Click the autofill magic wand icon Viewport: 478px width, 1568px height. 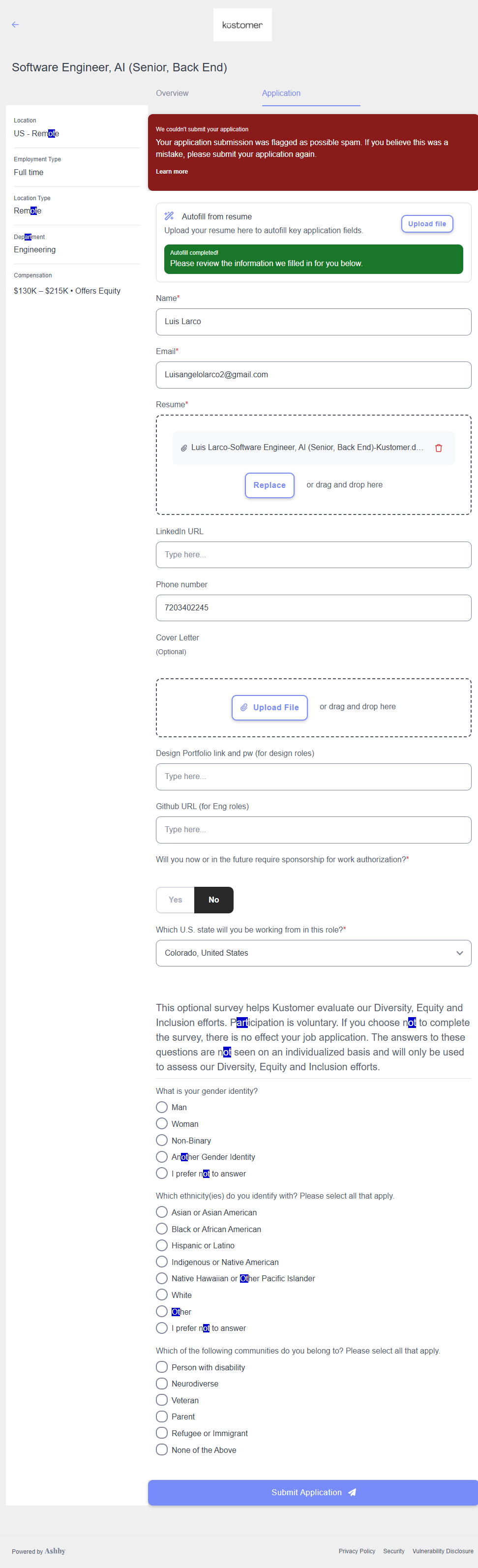point(169,216)
